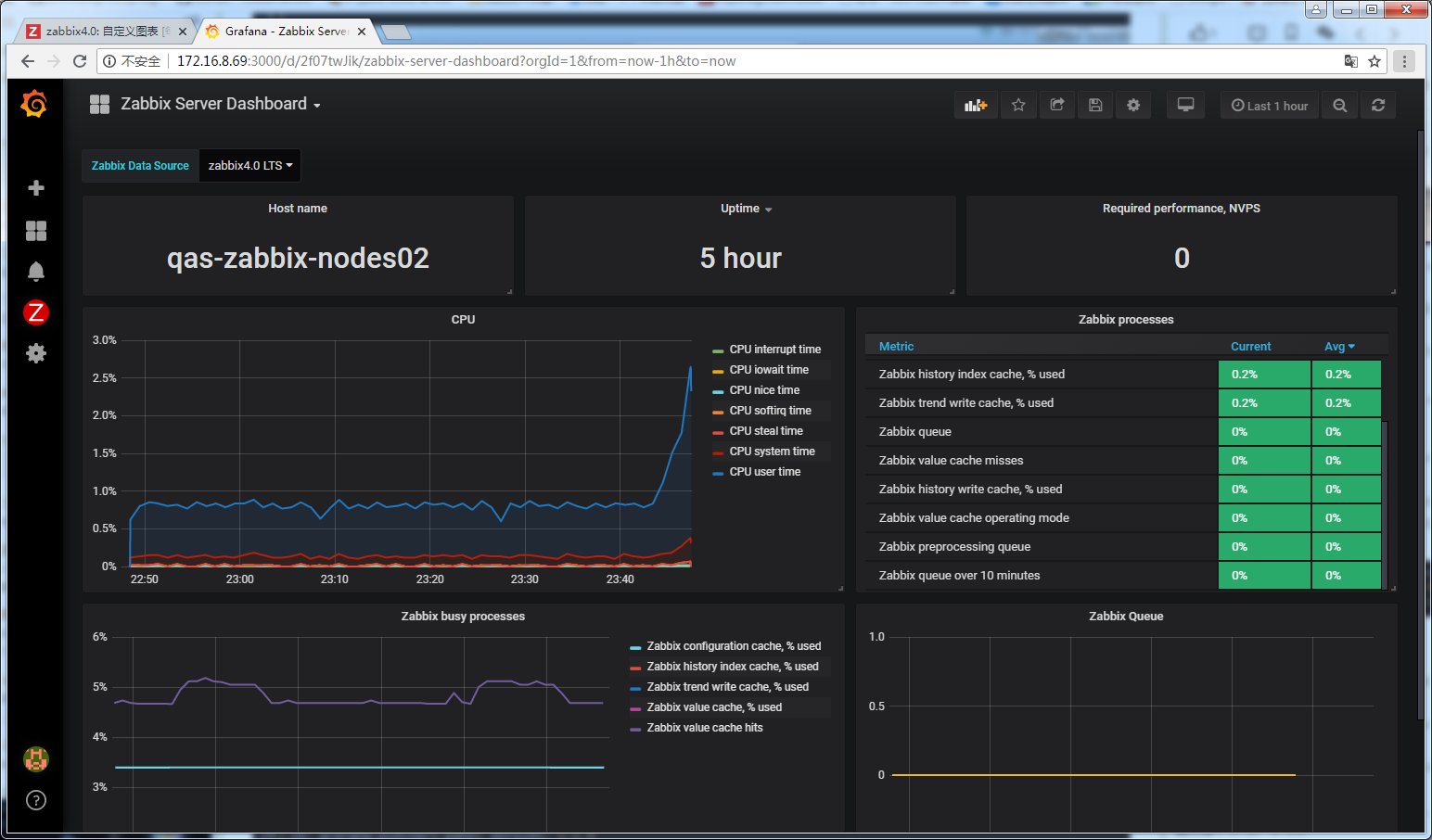Open the Host name panel title

[x=298, y=209]
